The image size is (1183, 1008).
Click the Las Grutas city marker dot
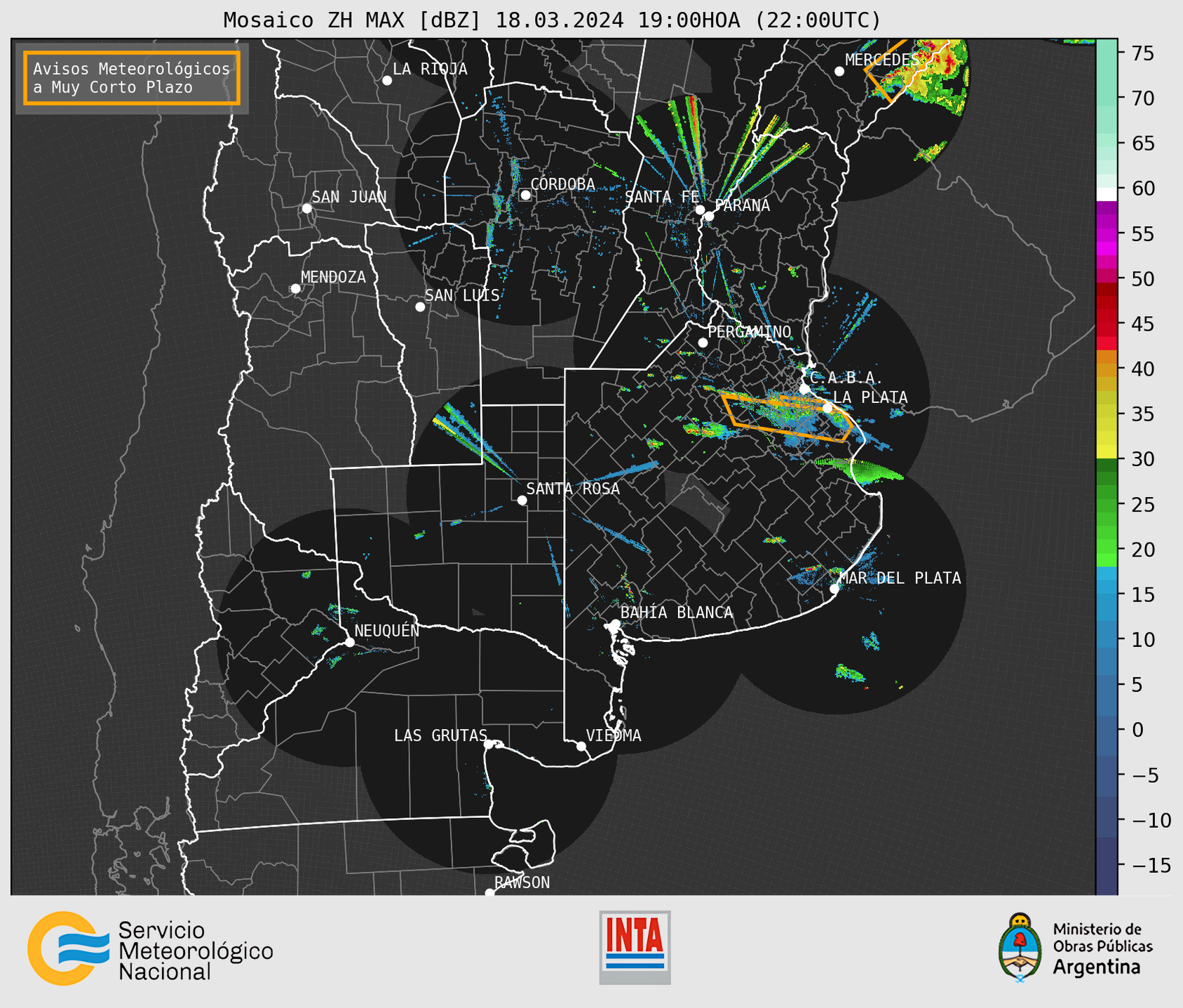489,744
